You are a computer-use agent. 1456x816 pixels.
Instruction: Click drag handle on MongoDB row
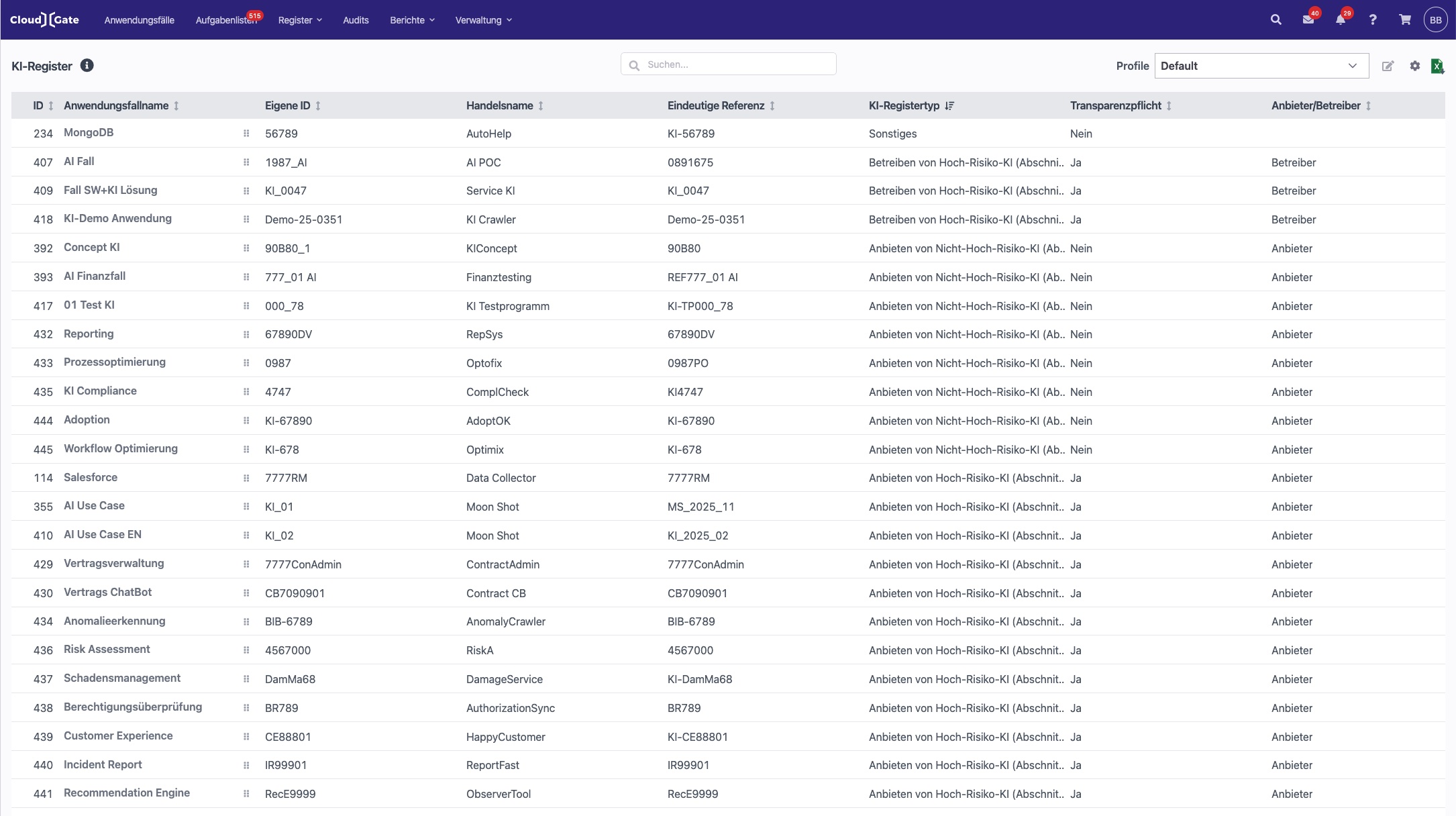246,134
